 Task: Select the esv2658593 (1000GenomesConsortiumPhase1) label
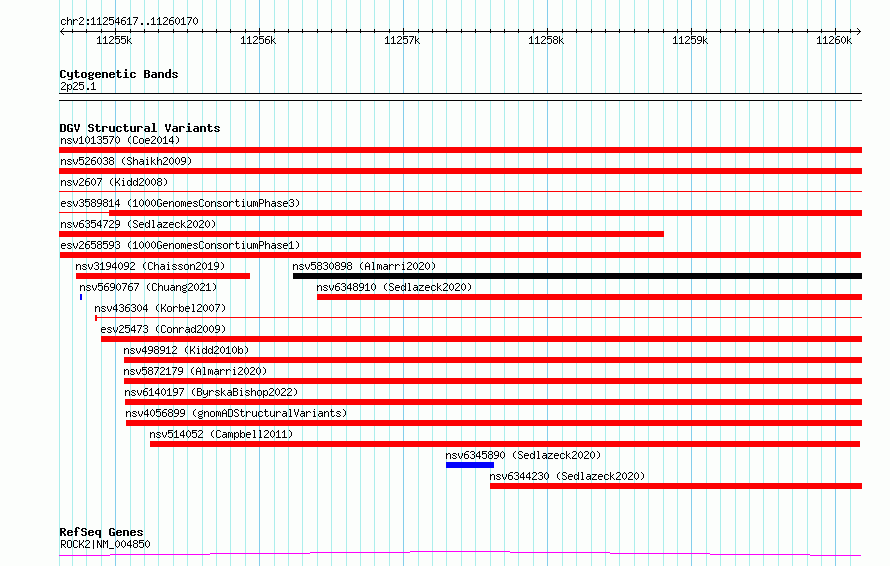[x=180, y=245]
